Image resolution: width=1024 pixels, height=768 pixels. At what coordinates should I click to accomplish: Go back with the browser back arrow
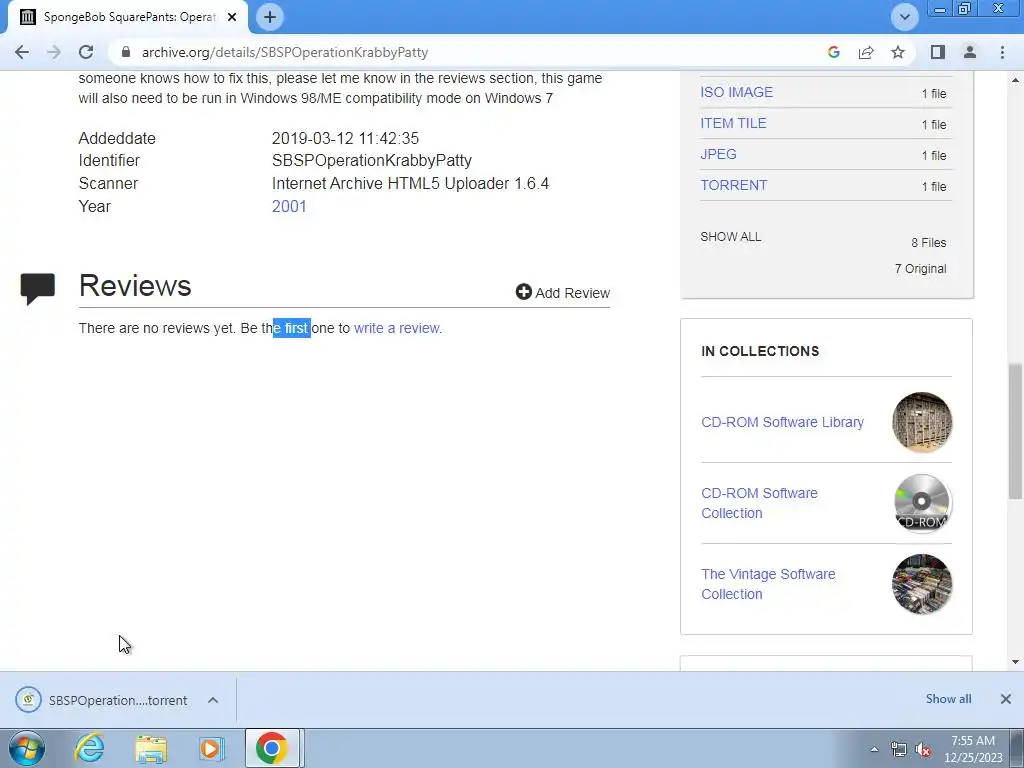22,52
